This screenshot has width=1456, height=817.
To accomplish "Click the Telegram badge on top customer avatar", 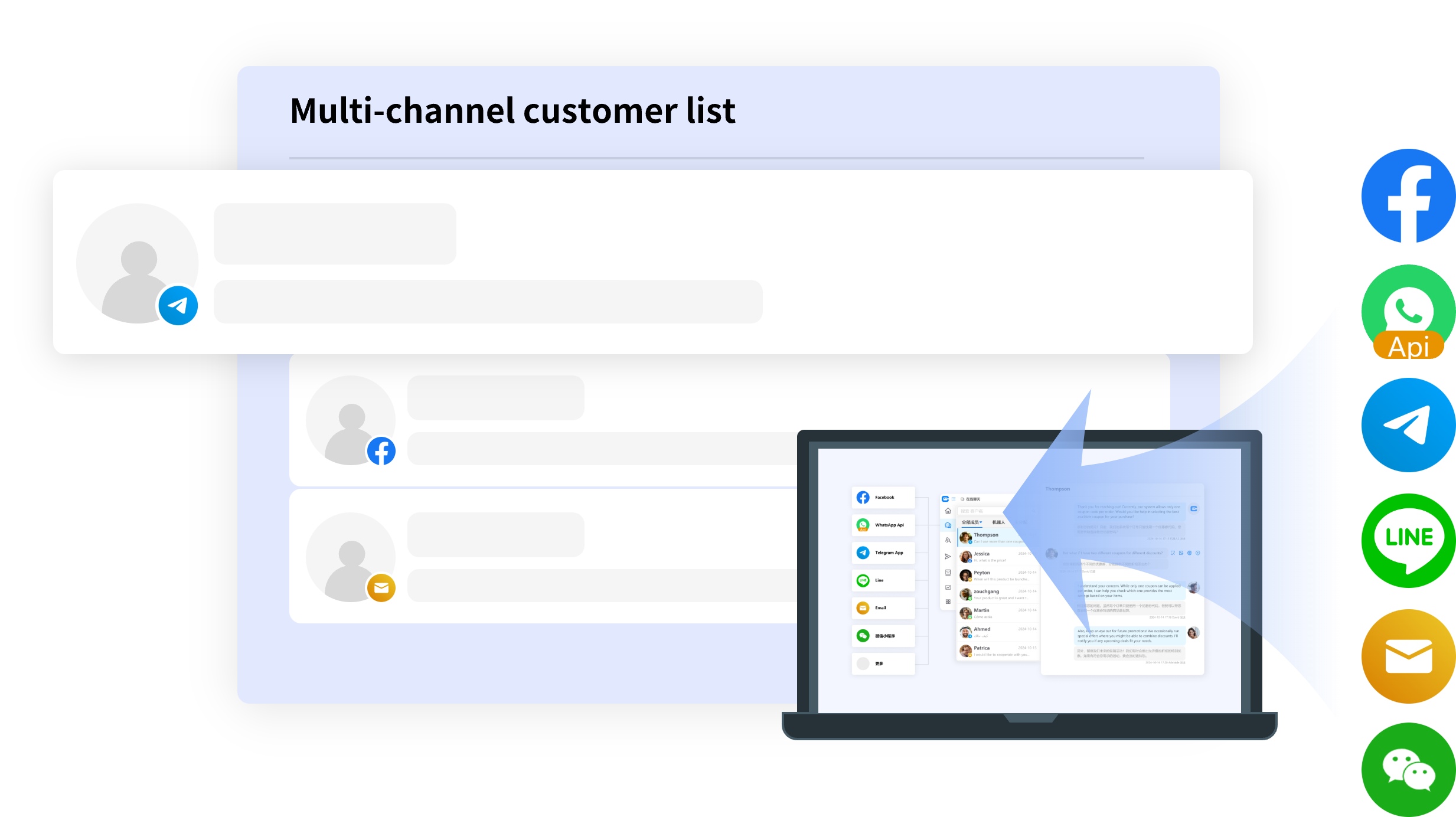I will tap(178, 305).
